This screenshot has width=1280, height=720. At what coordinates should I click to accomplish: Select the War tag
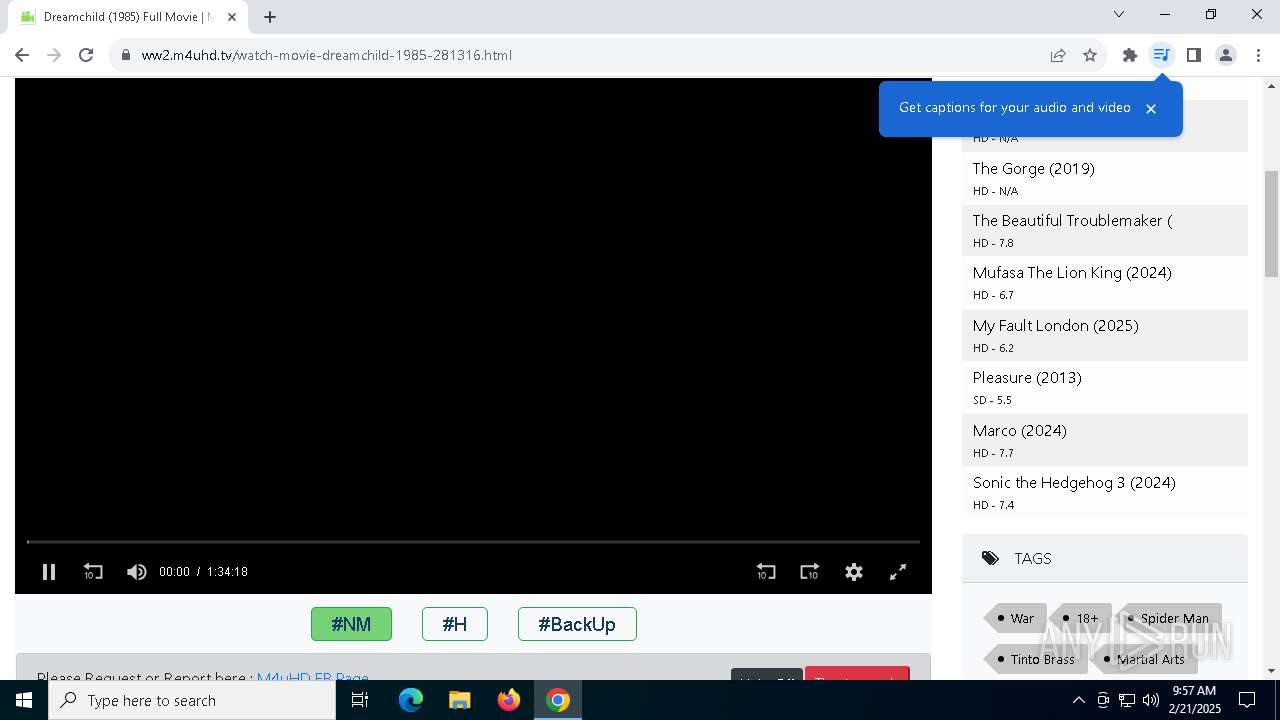point(1016,618)
